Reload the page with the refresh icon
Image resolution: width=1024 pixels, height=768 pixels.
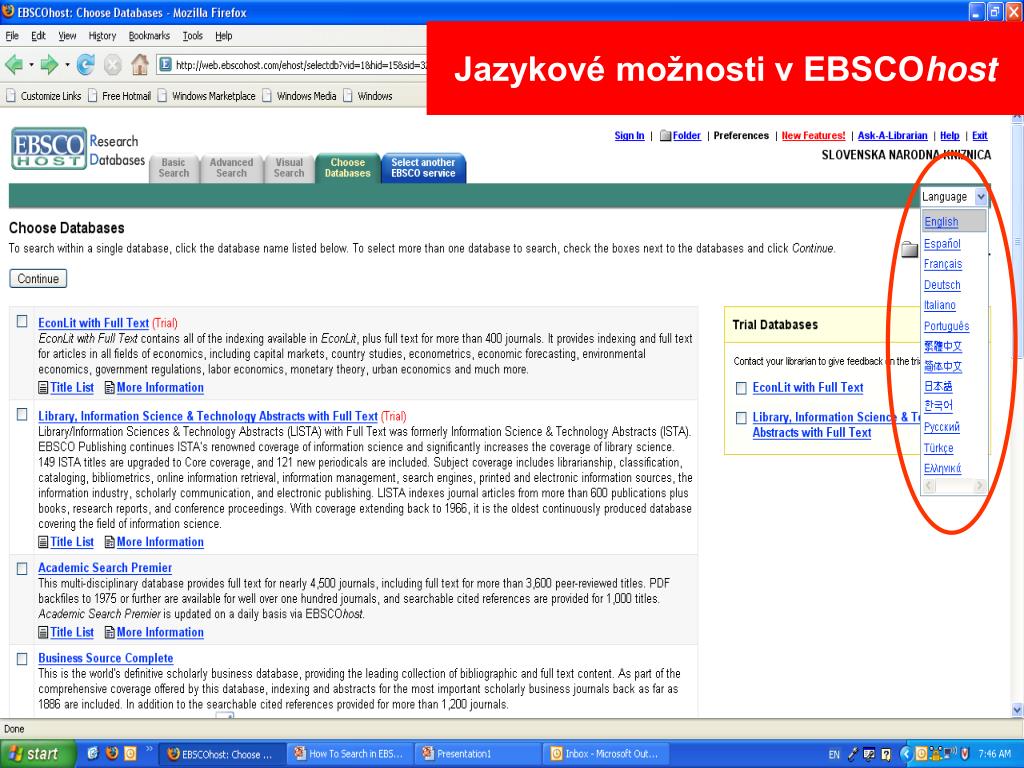click(x=85, y=64)
